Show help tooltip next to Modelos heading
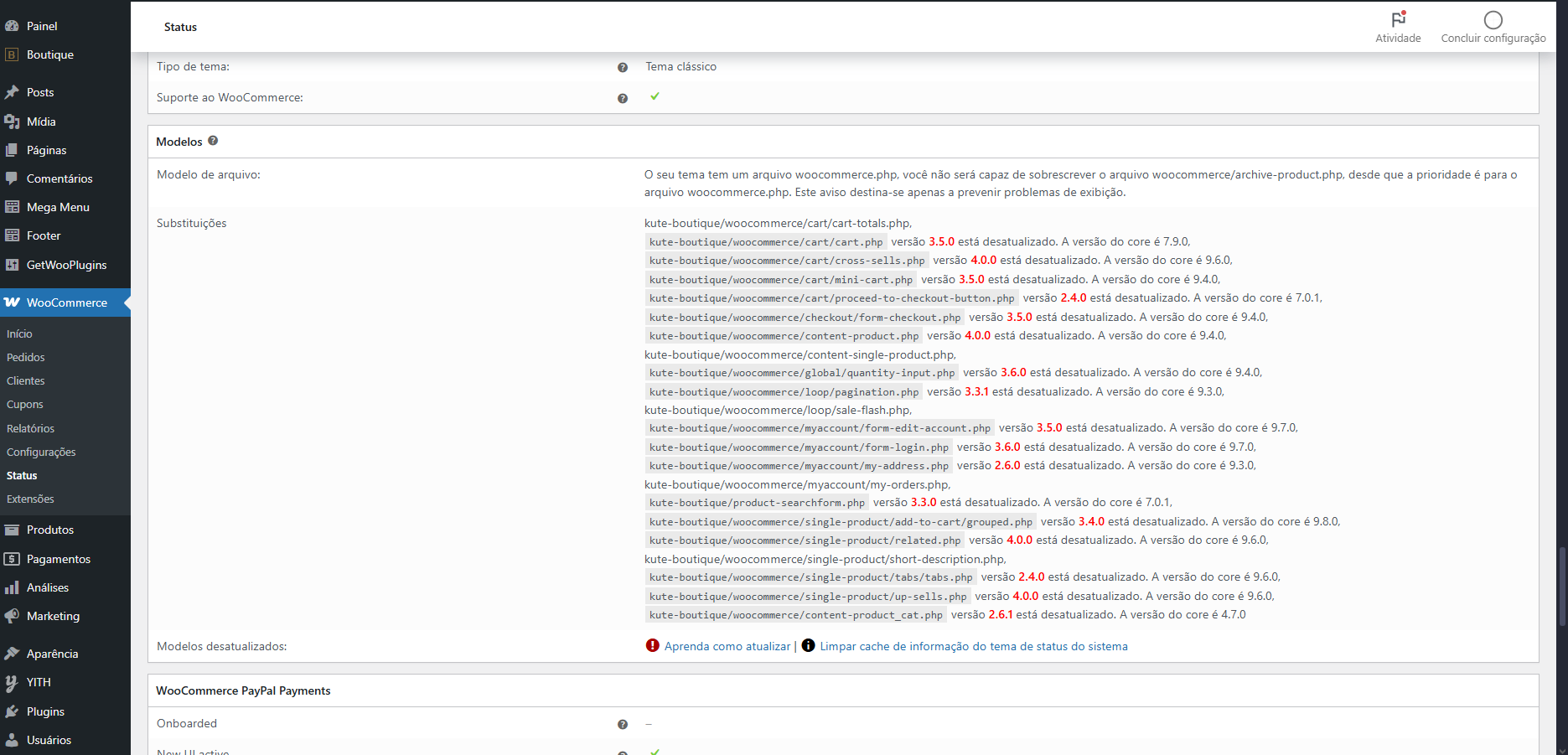The width and height of the screenshot is (1568, 755). click(213, 141)
